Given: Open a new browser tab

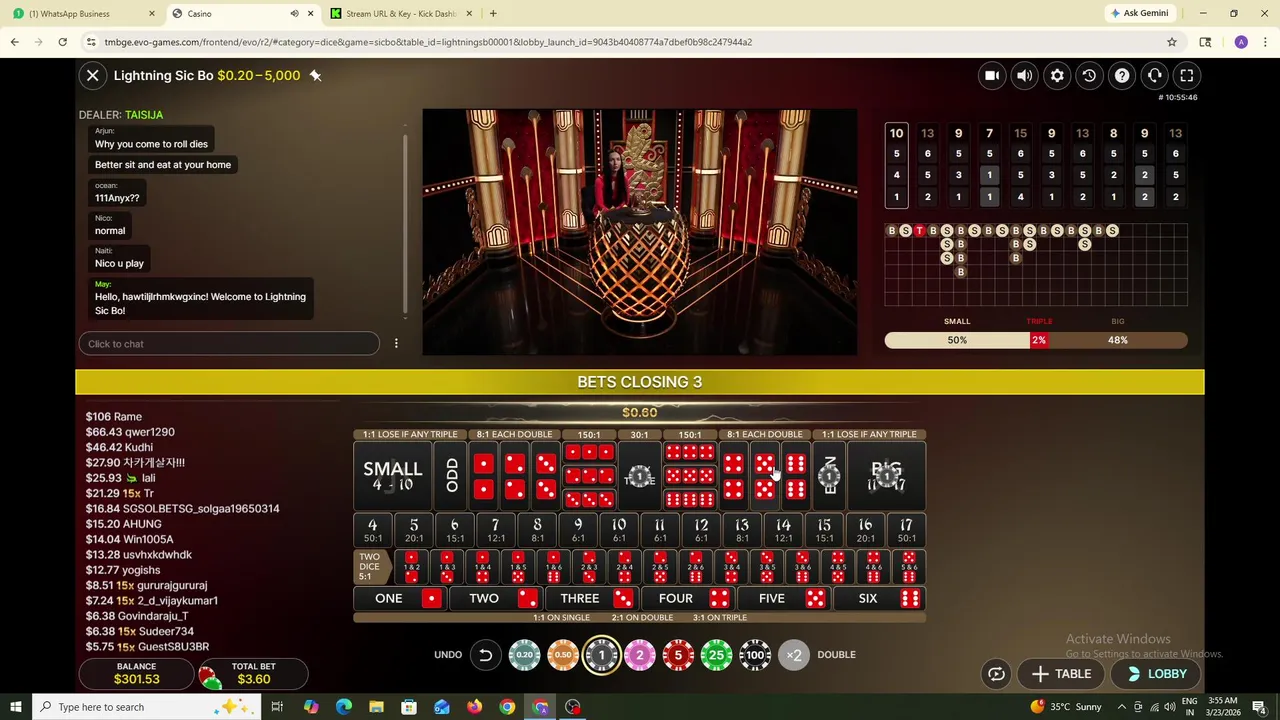Looking at the screenshot, I should point(493,13).
